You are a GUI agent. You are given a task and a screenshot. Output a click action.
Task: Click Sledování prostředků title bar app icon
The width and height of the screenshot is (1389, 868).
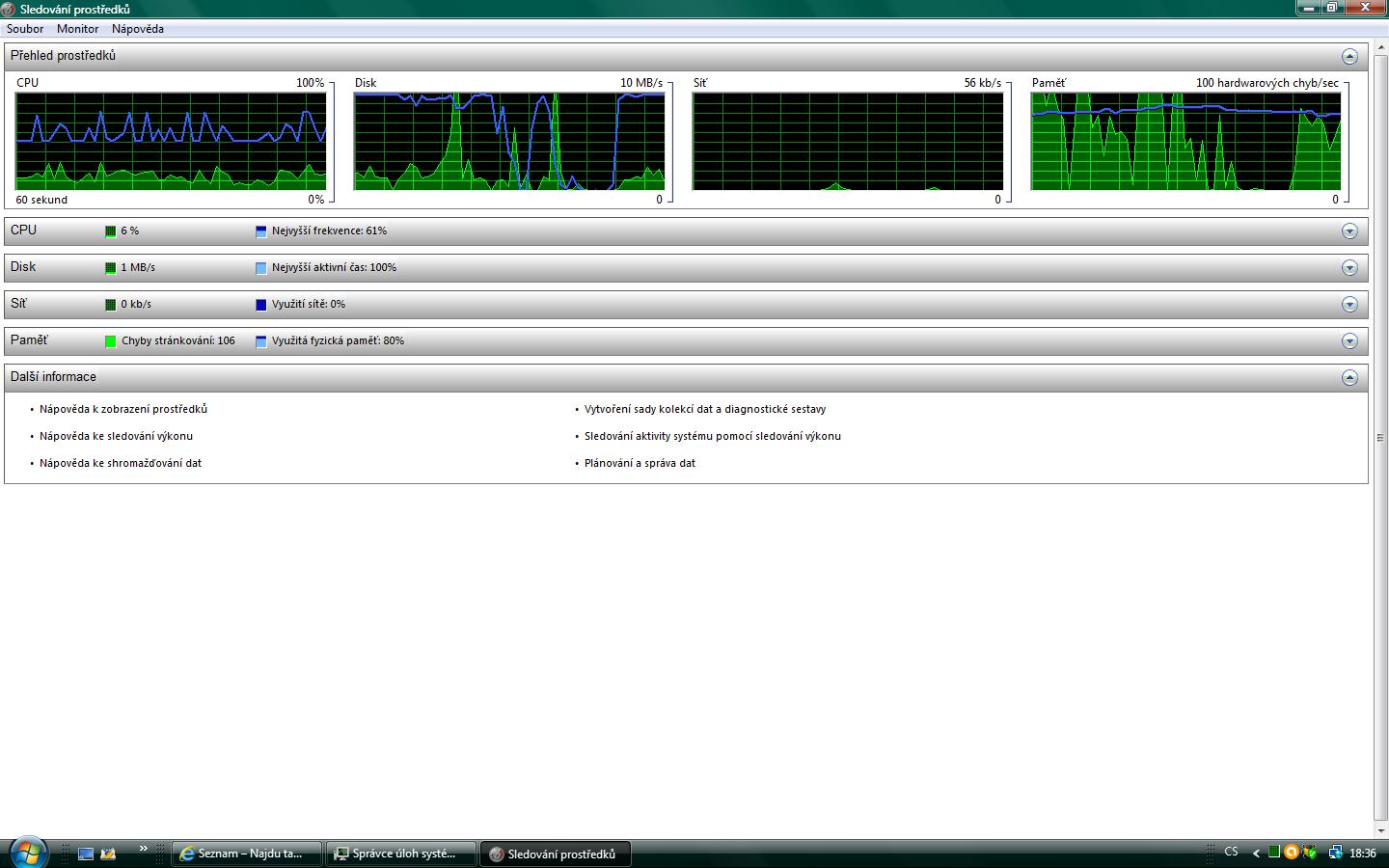point(9,10)
